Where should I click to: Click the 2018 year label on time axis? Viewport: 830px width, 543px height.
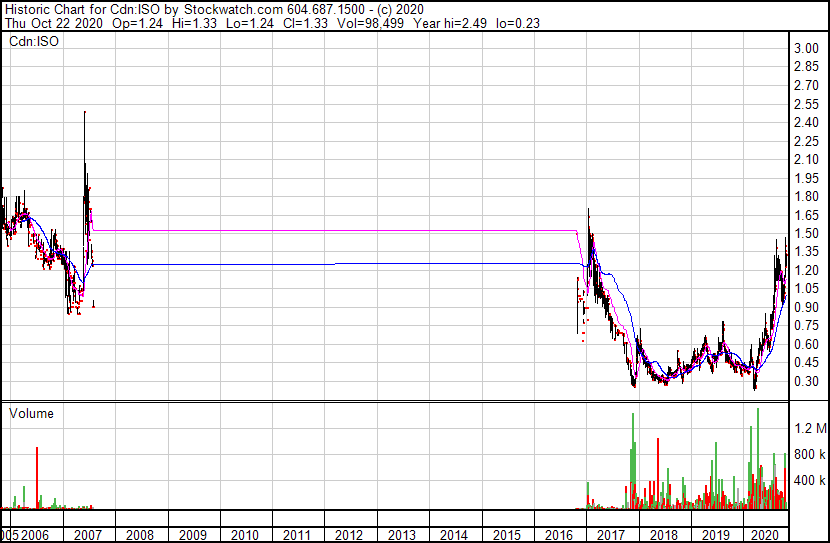(663, 535)
